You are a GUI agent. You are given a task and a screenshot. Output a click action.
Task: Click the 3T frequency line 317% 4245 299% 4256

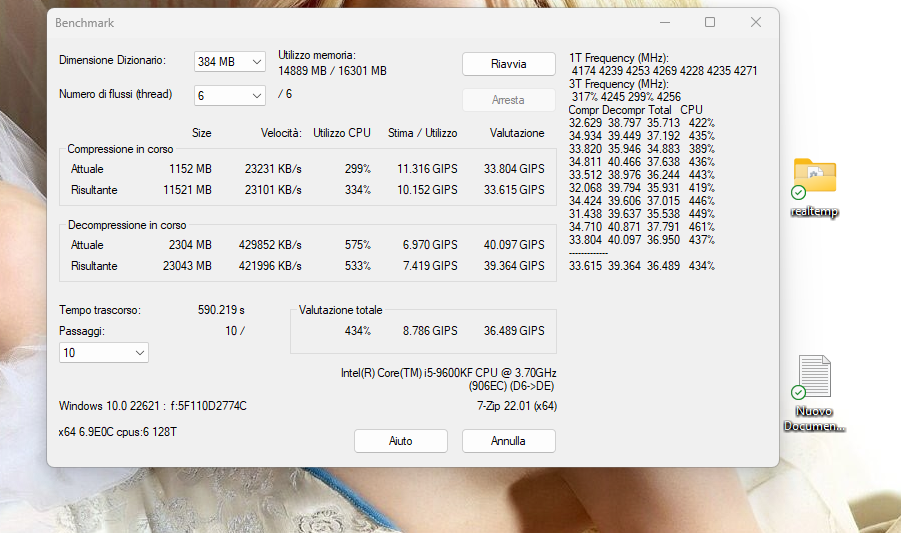pos(626,97)
